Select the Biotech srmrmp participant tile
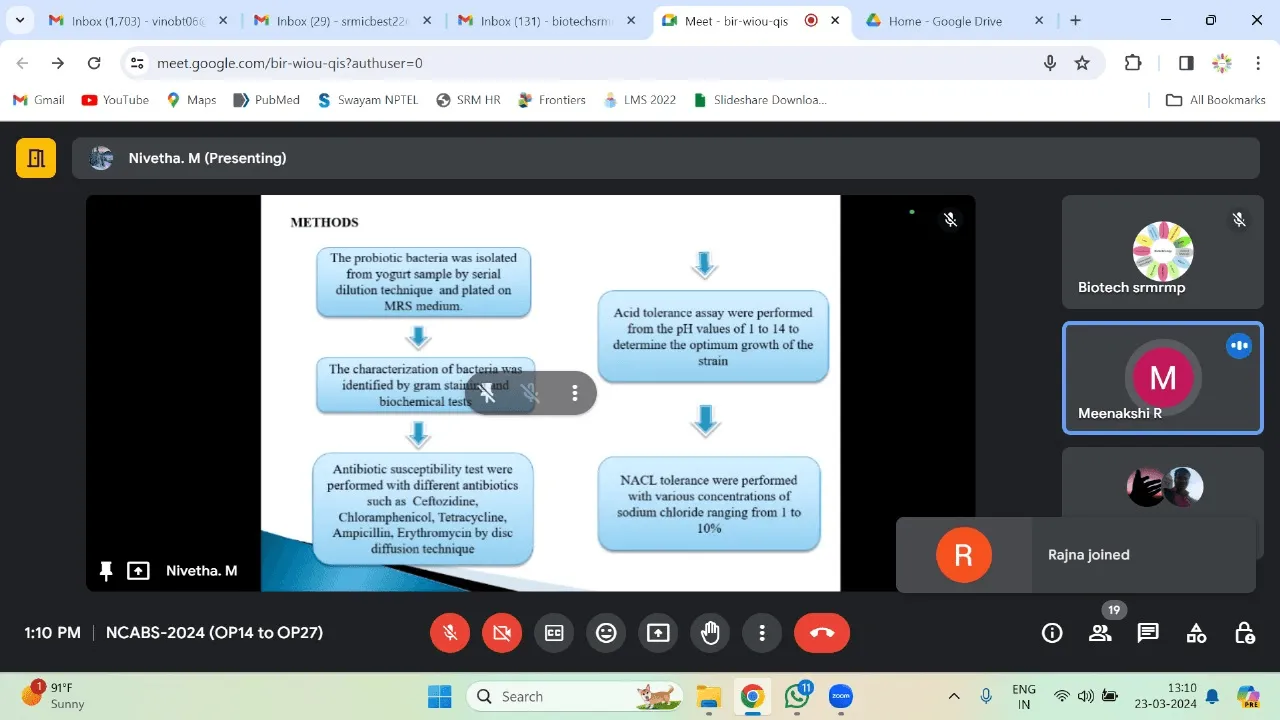This screenshot has width=1280, height=720. click(x=1162, y=252)
